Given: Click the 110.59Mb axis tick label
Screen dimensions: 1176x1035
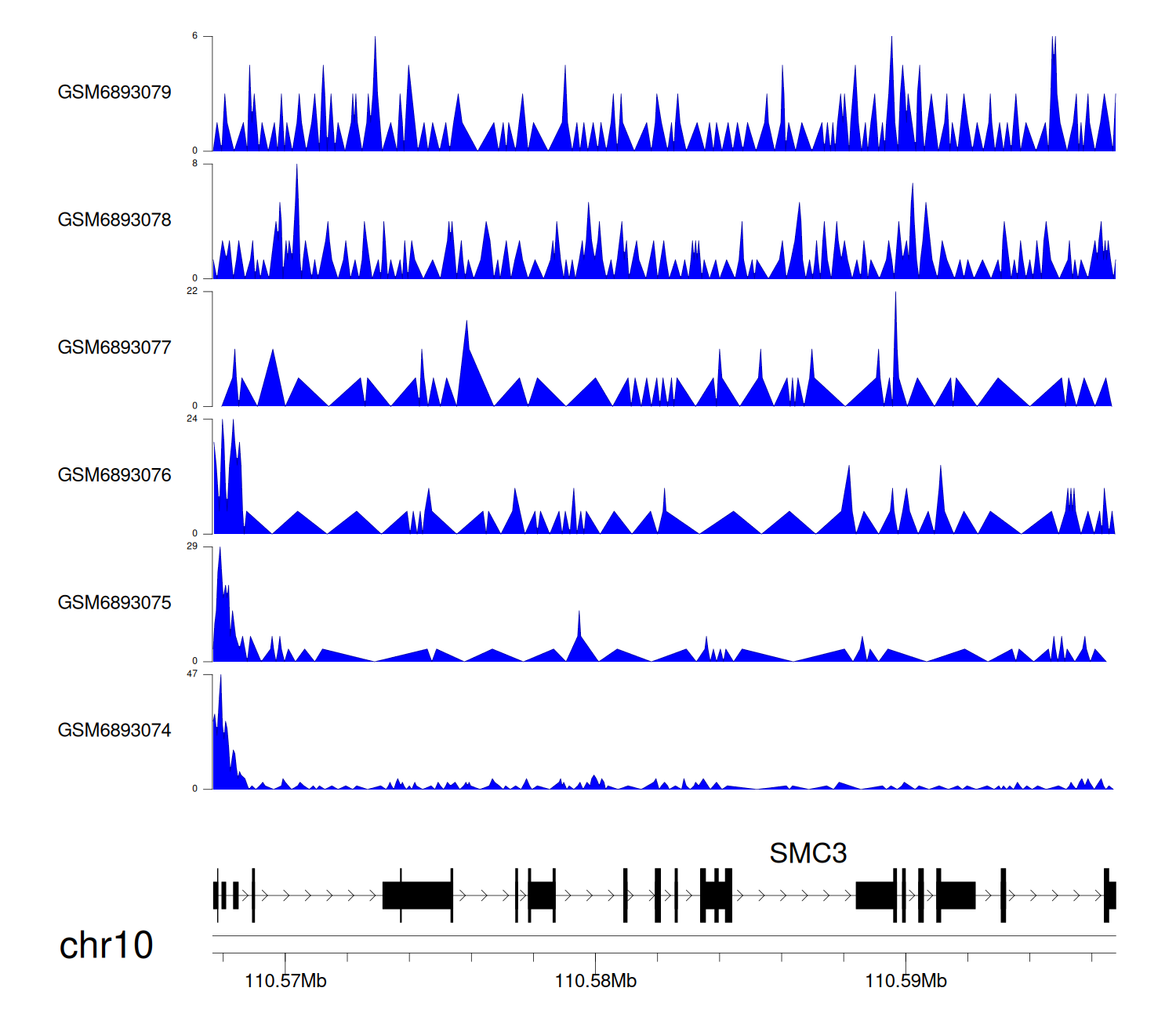Looking at the screenshot, I should (906, 981).
